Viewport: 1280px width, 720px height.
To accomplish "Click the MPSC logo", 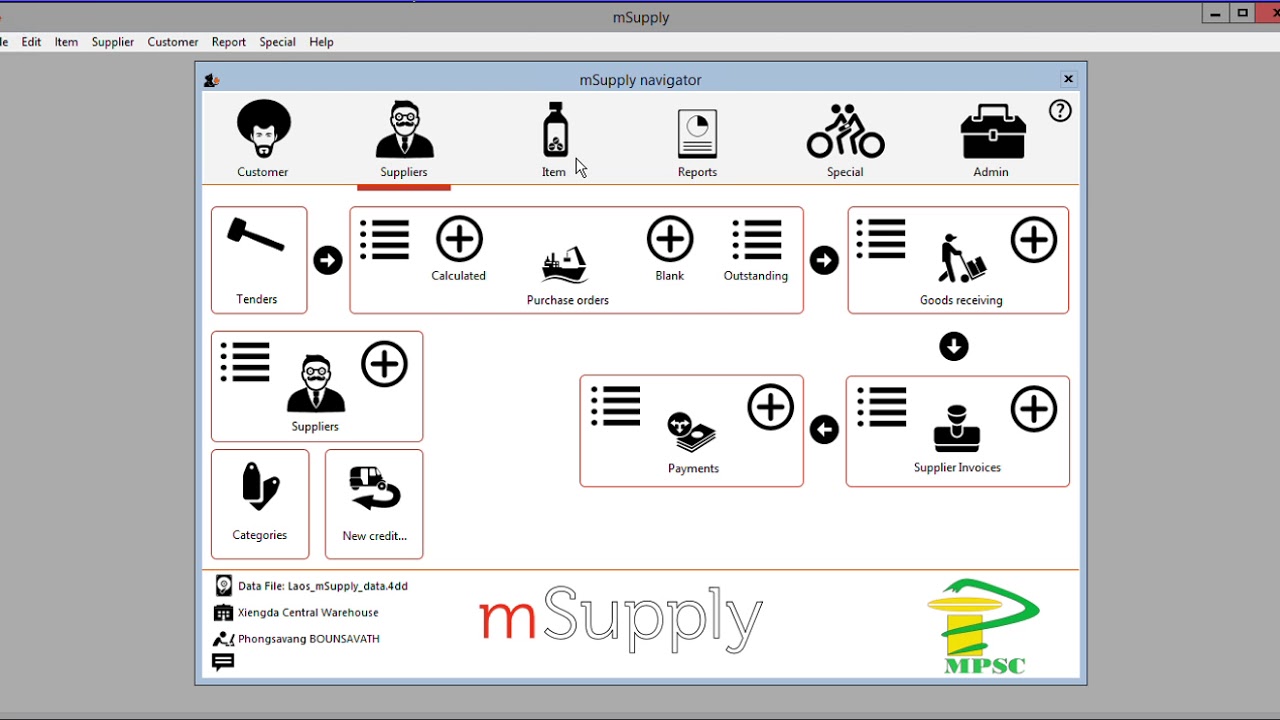I will point(984,626).
